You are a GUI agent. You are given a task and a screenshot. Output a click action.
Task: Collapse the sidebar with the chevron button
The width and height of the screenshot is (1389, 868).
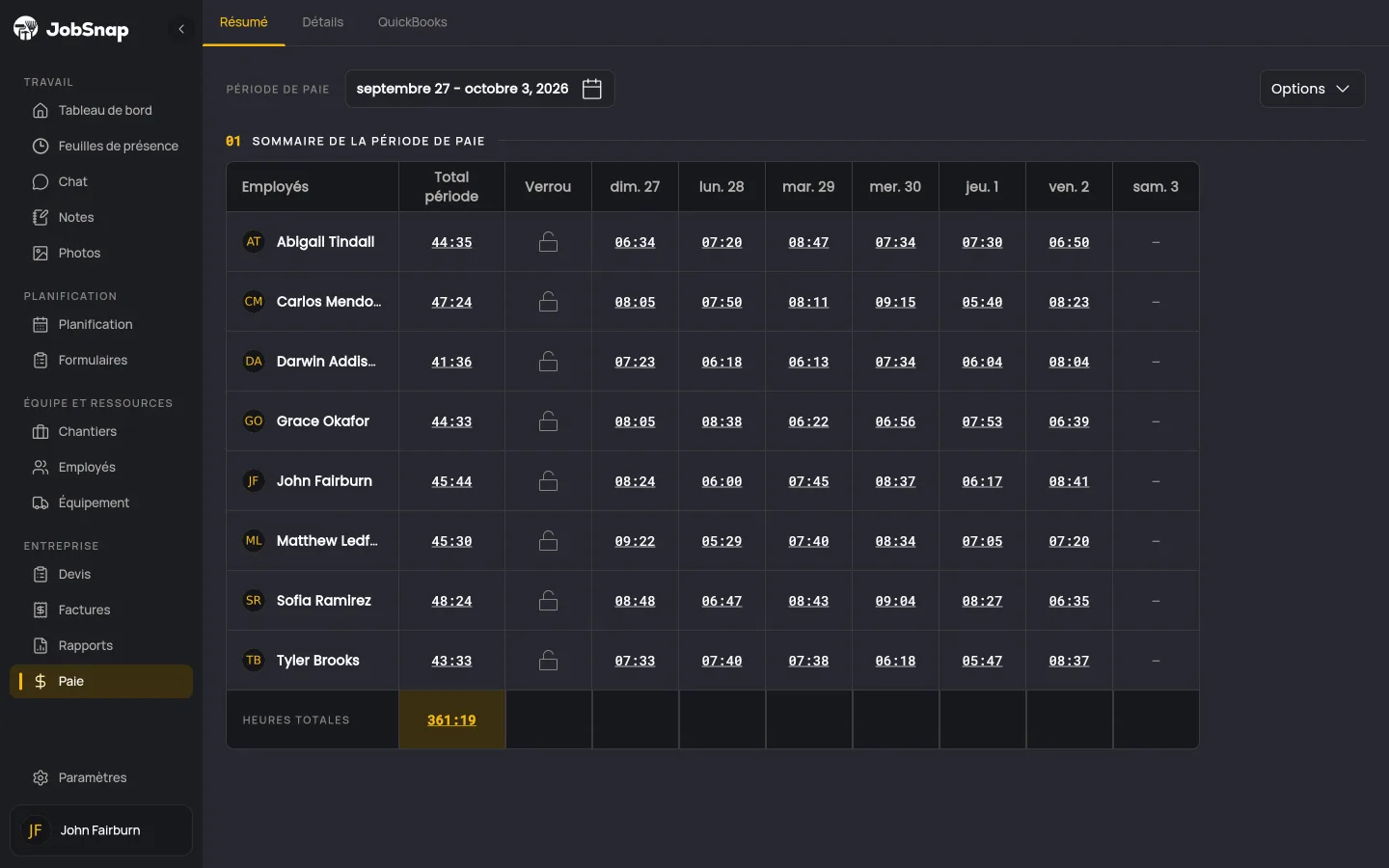pos(181,29)
